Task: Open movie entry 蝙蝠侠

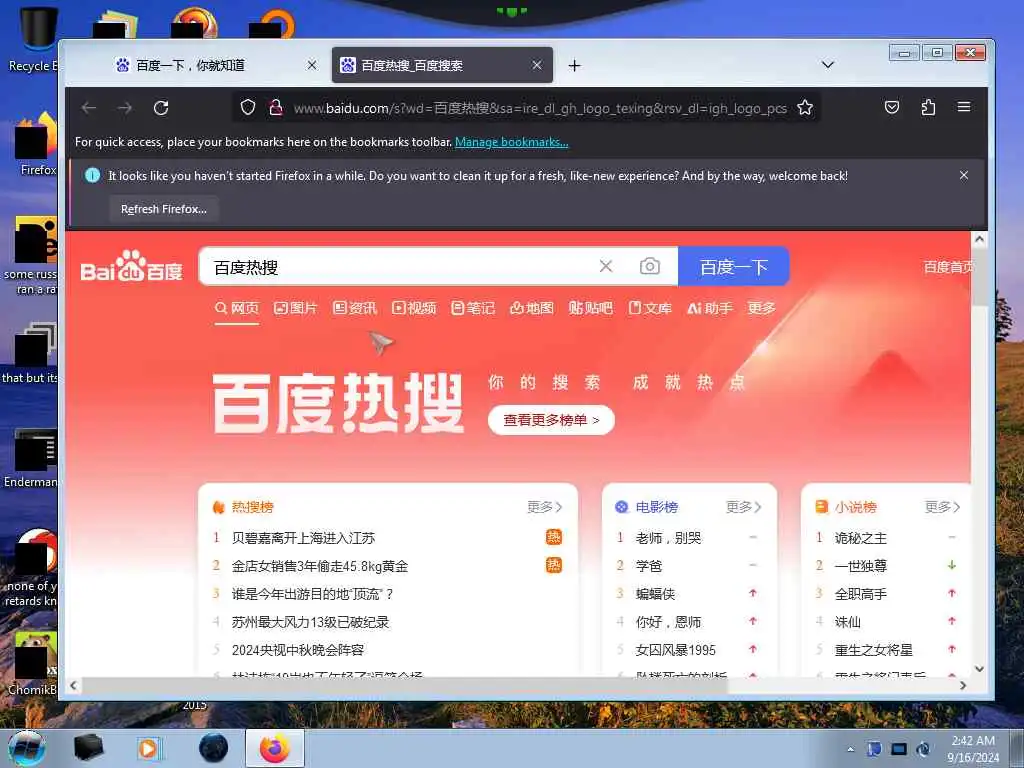Action: tap(655, 594)
